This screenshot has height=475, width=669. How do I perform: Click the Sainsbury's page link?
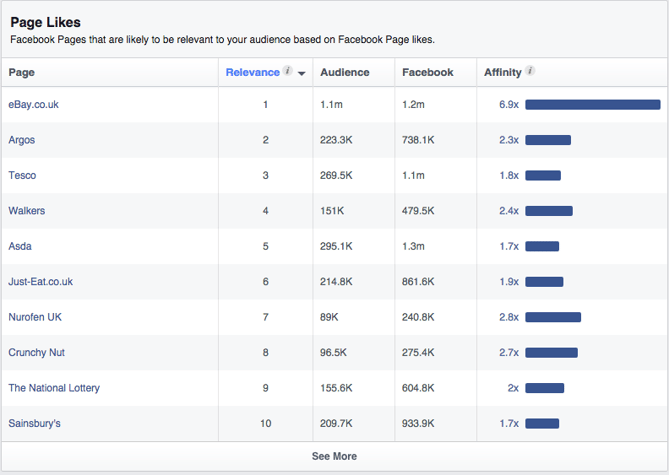pyautogui.click(x=34, y=424)
